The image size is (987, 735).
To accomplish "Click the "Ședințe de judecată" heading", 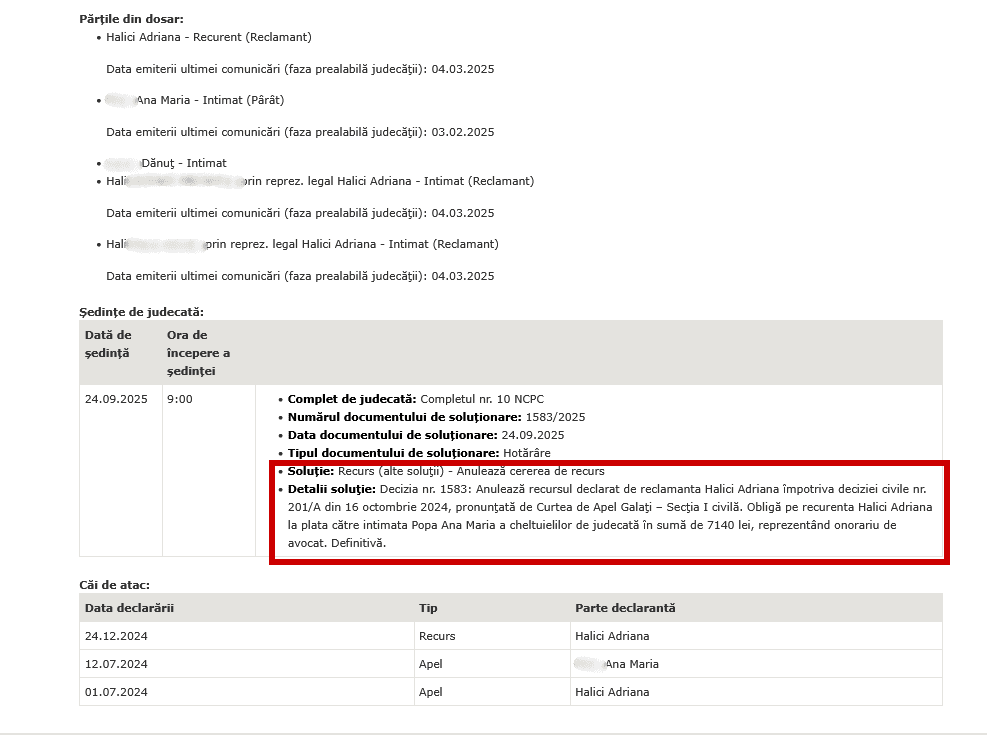I will pyautogui.click(x=141, y=312).
